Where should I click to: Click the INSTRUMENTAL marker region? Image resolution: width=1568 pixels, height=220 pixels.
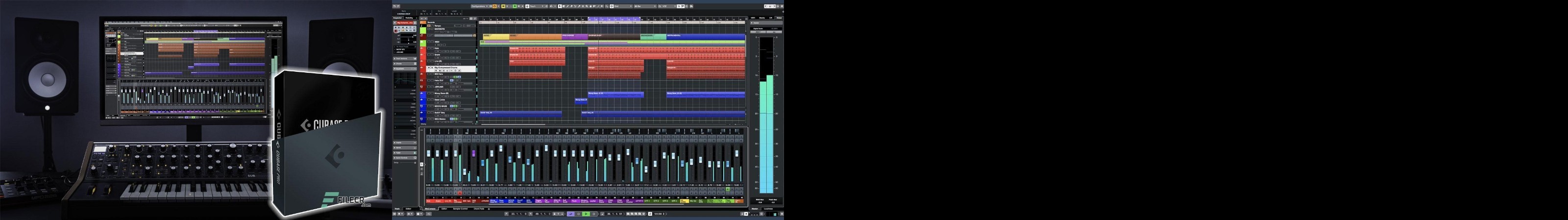pyautogui.click(x=706, y=37)
